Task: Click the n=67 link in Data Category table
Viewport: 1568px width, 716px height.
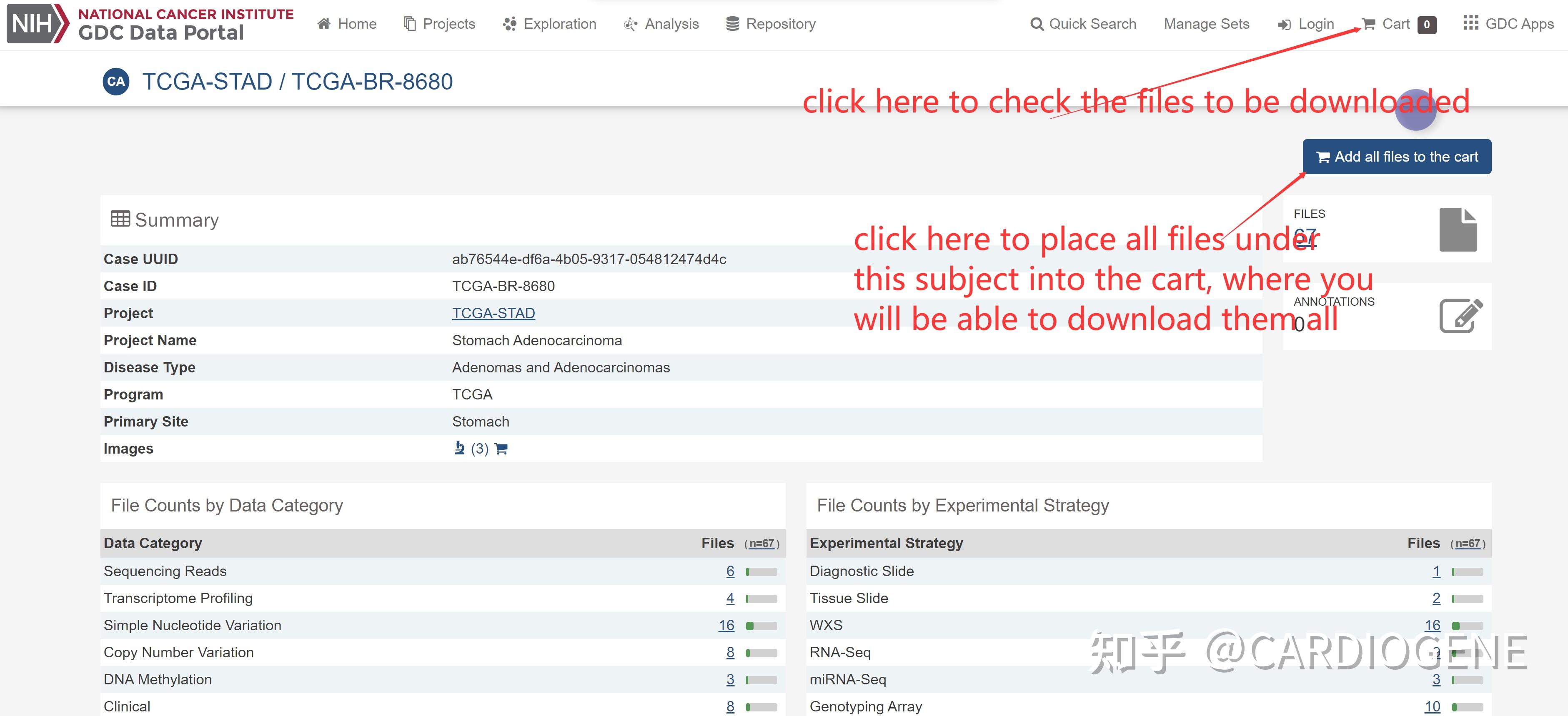Action: coord(760,543)
